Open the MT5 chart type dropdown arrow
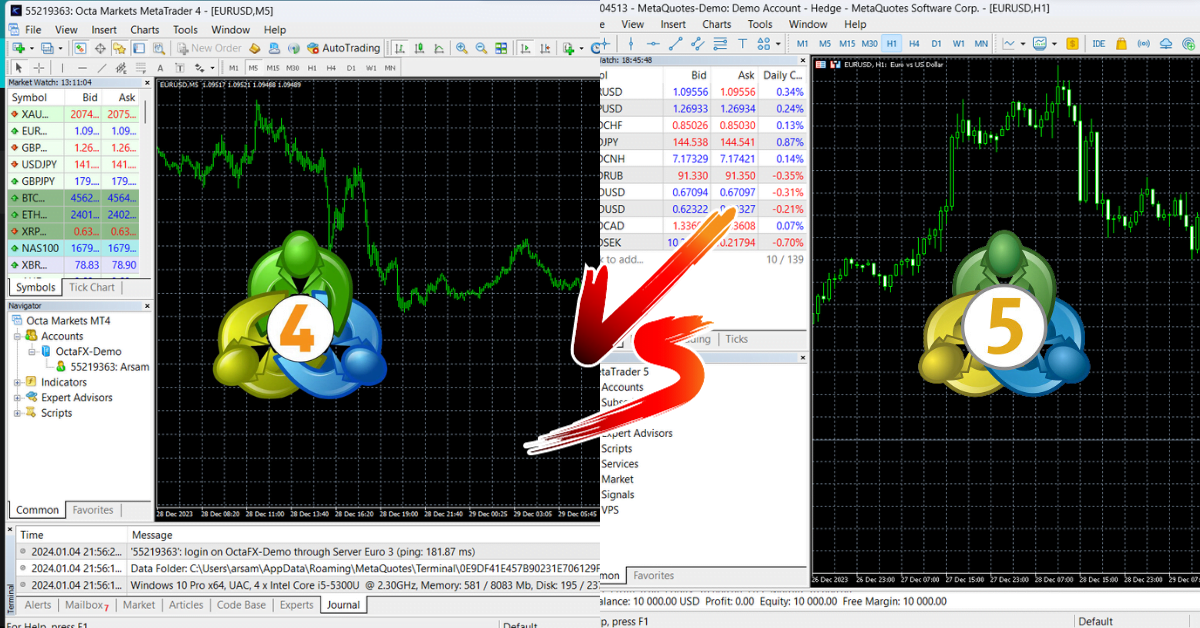This screenshot has width=1200, height=628. click(x=1022, y=43)
